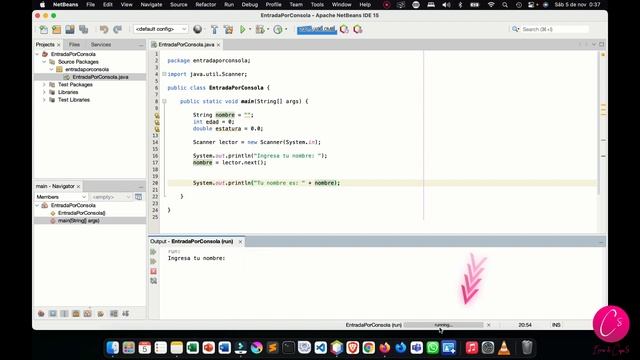640x360 pixels.
Task: Click the Debug Project toolbar icon
Action: [260, 29]
